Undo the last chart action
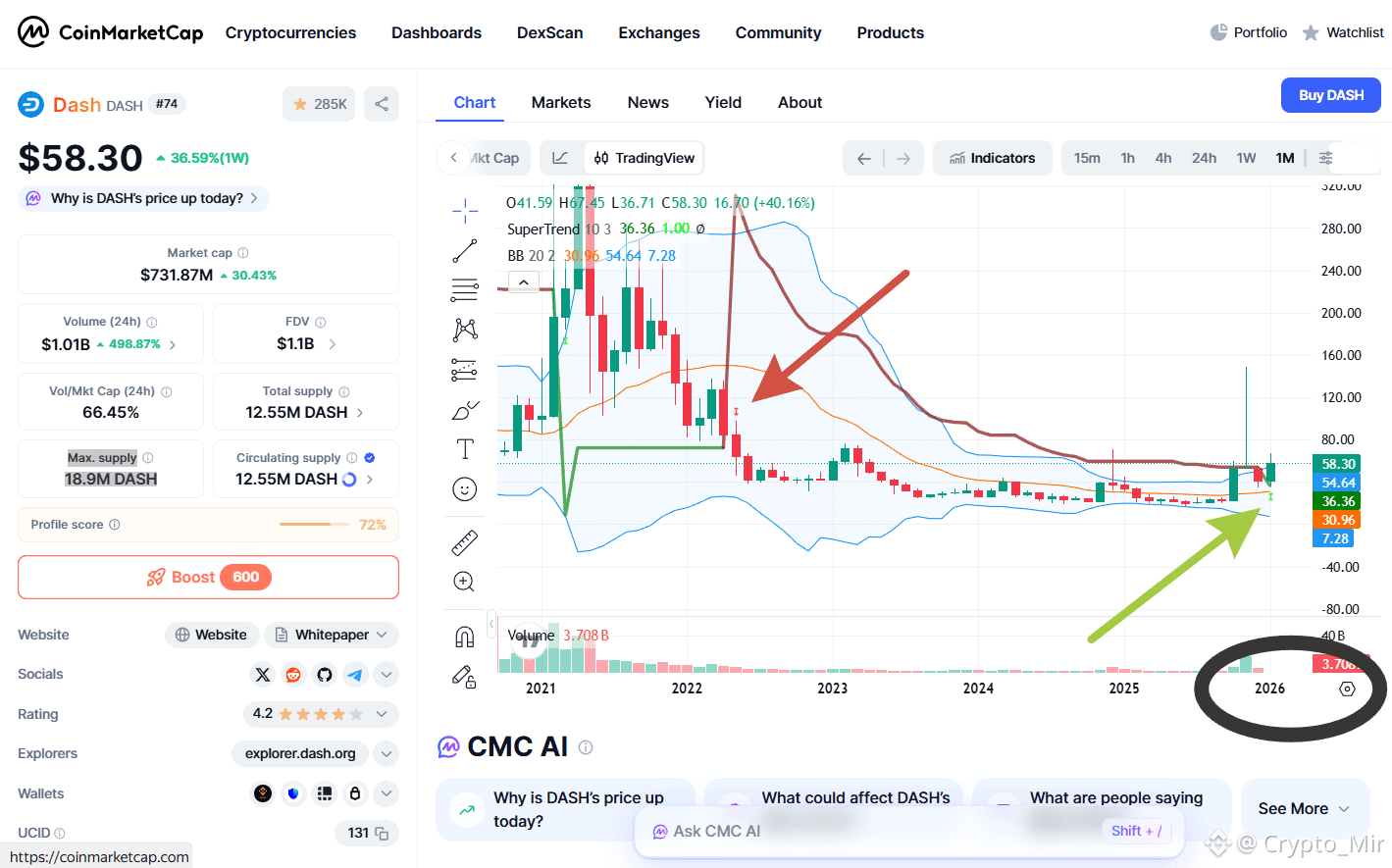The height and width of the screenshot is (868, 1392). (864, 158)
